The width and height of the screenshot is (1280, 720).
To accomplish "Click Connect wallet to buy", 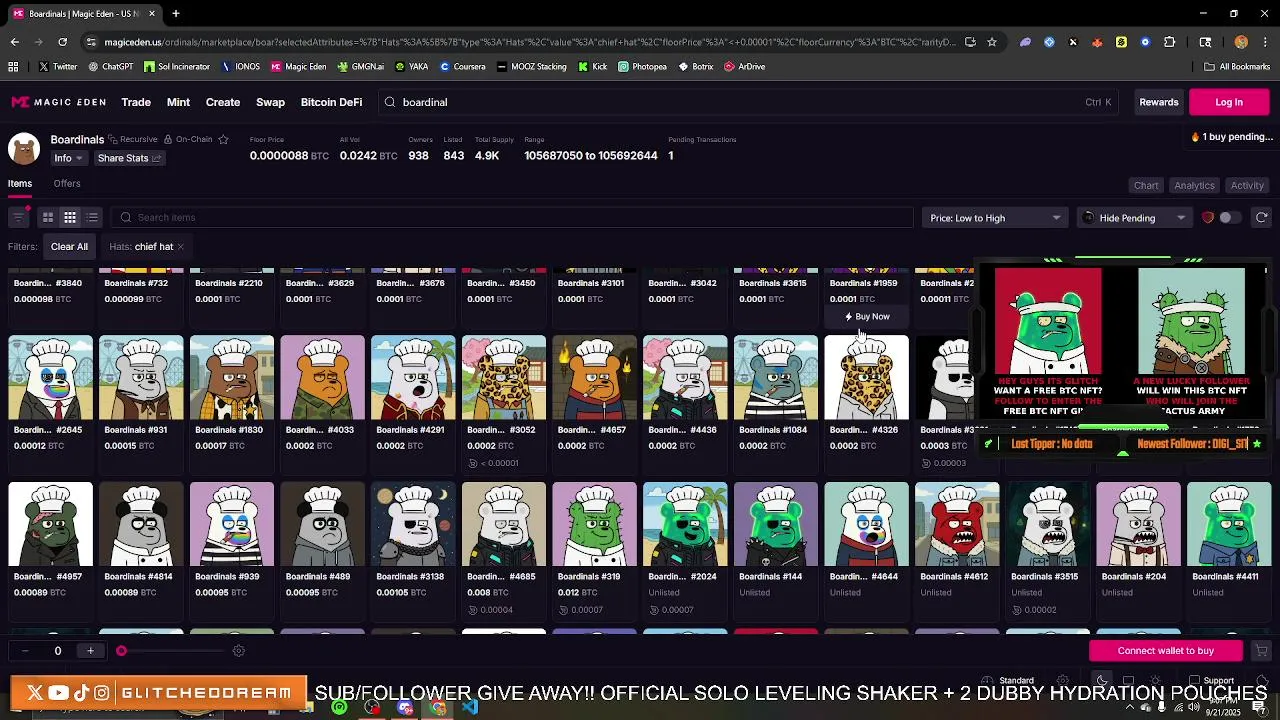I will click(x=1166, y=651).
